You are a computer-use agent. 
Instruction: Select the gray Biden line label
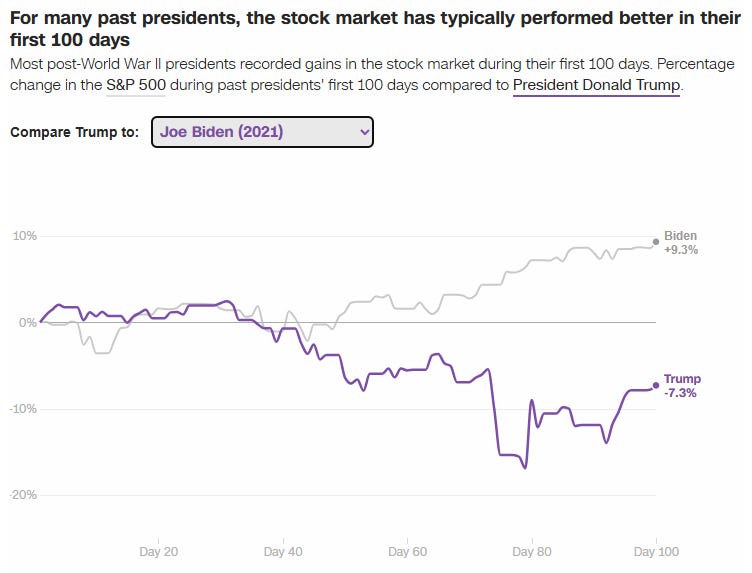(x=681, y=236)
